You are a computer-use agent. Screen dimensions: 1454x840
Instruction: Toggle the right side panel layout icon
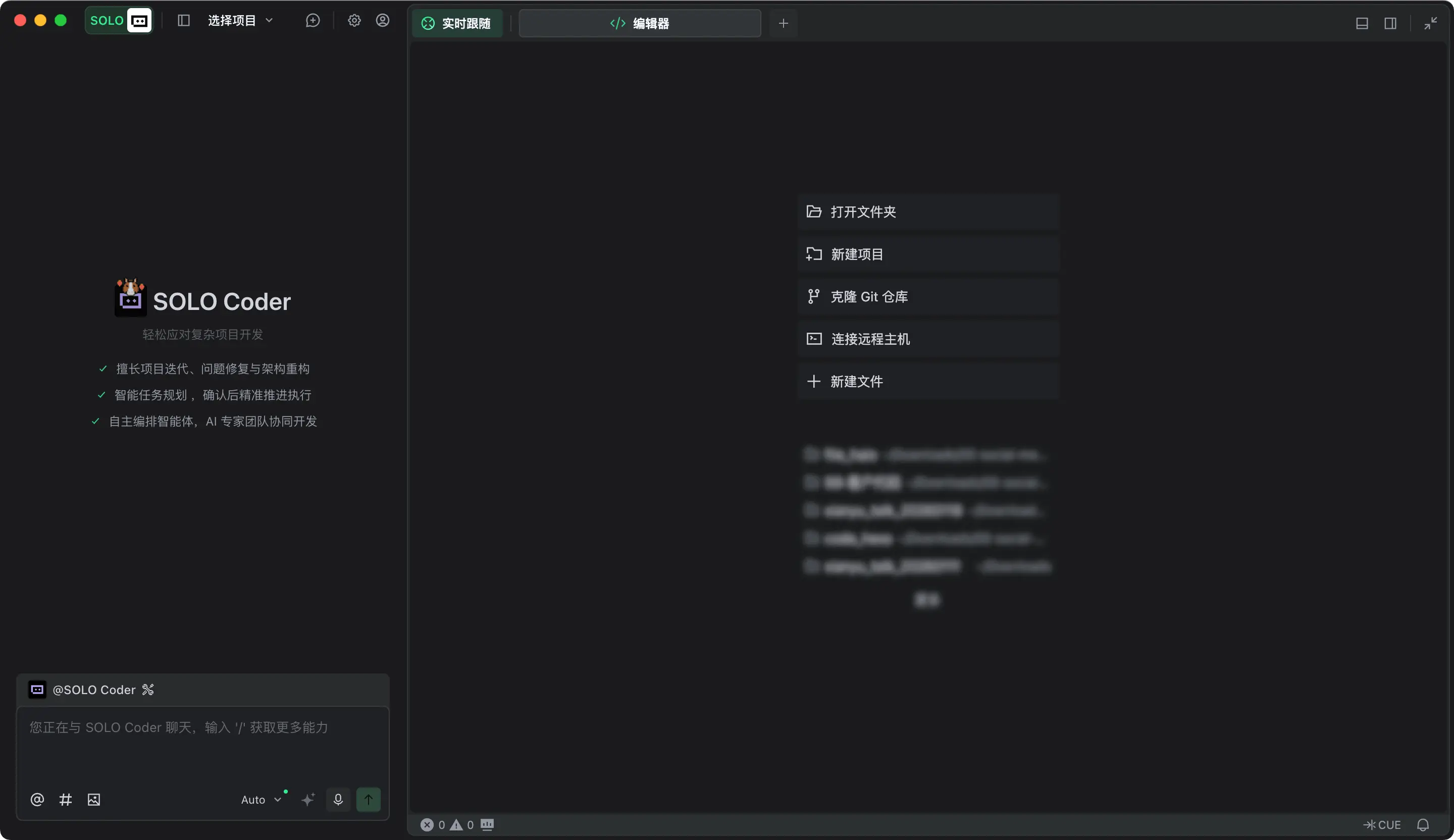pos(1390,23)
